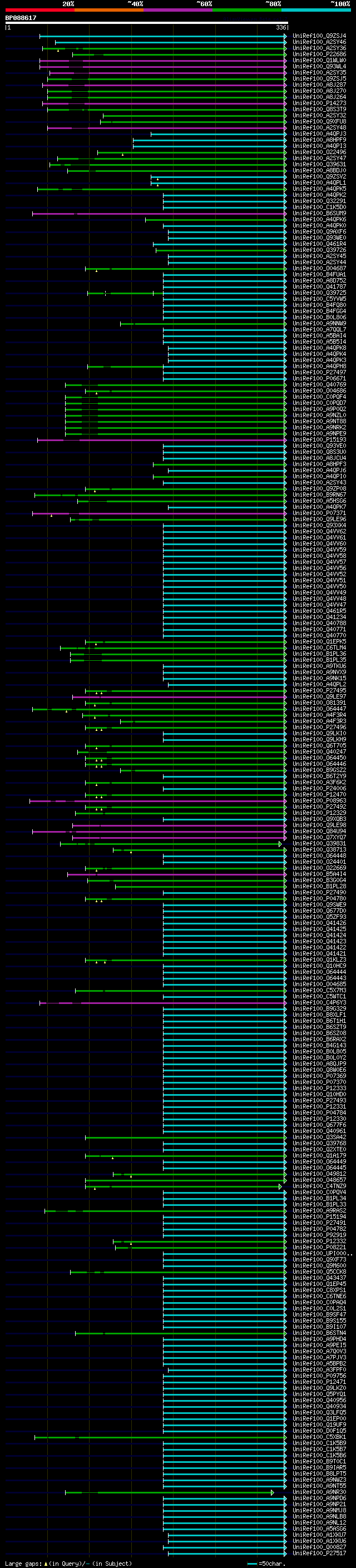Click the UniRef100_Q6T705 hit label
The height and width of the screenshot is (1568, 356).
pos(319,746)
